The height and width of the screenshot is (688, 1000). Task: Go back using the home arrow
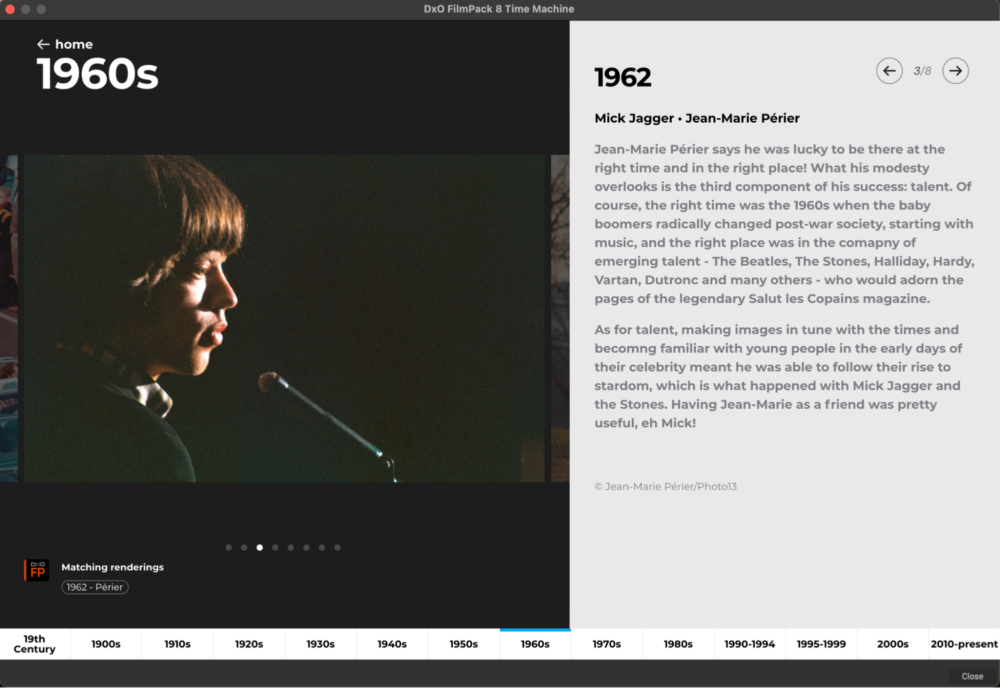pyautogui.click(x=64, y=44)
